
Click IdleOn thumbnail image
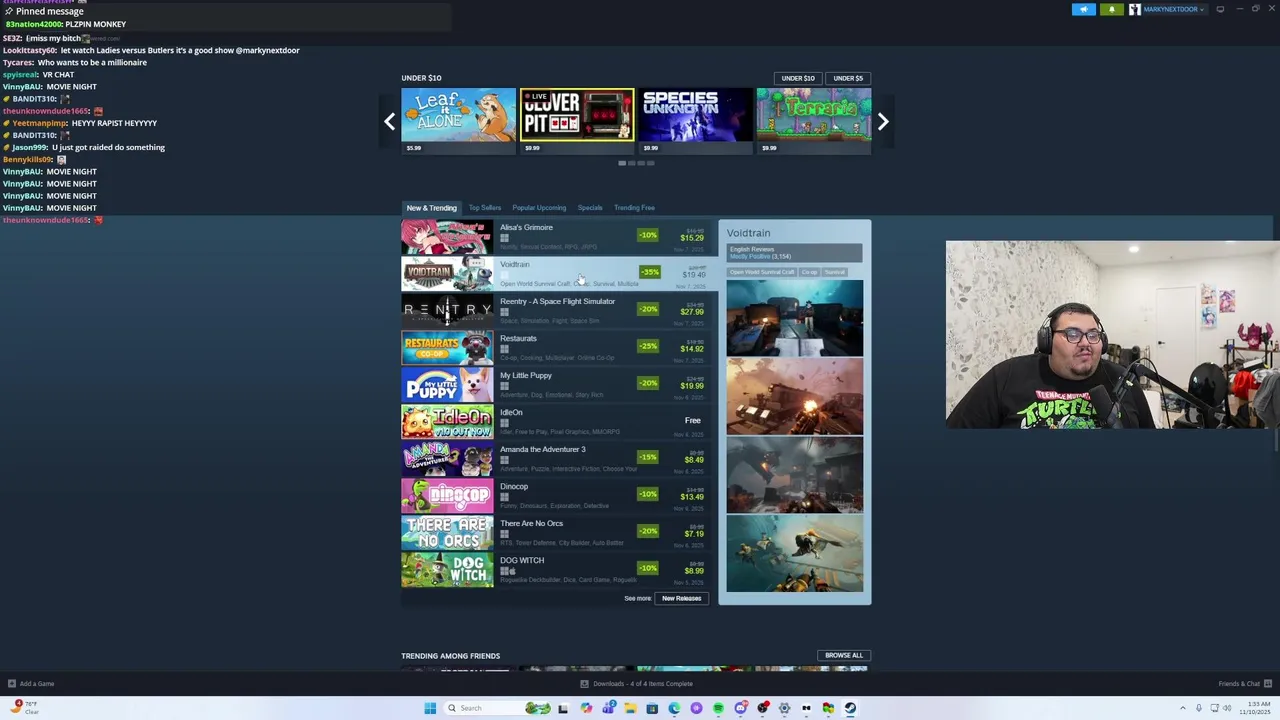tap(447, 422)
